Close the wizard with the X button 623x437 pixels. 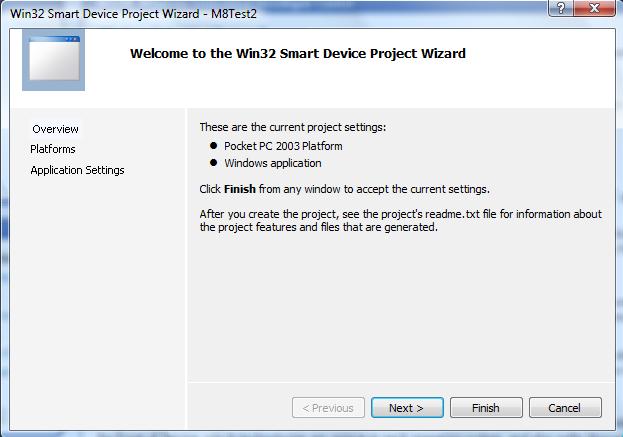pos(594,8)
